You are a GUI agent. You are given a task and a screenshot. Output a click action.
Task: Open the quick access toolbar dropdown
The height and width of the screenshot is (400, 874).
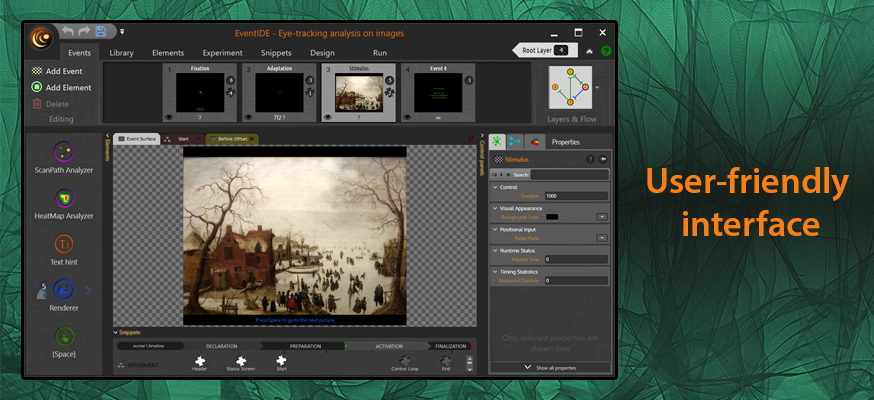pos(122,32)
